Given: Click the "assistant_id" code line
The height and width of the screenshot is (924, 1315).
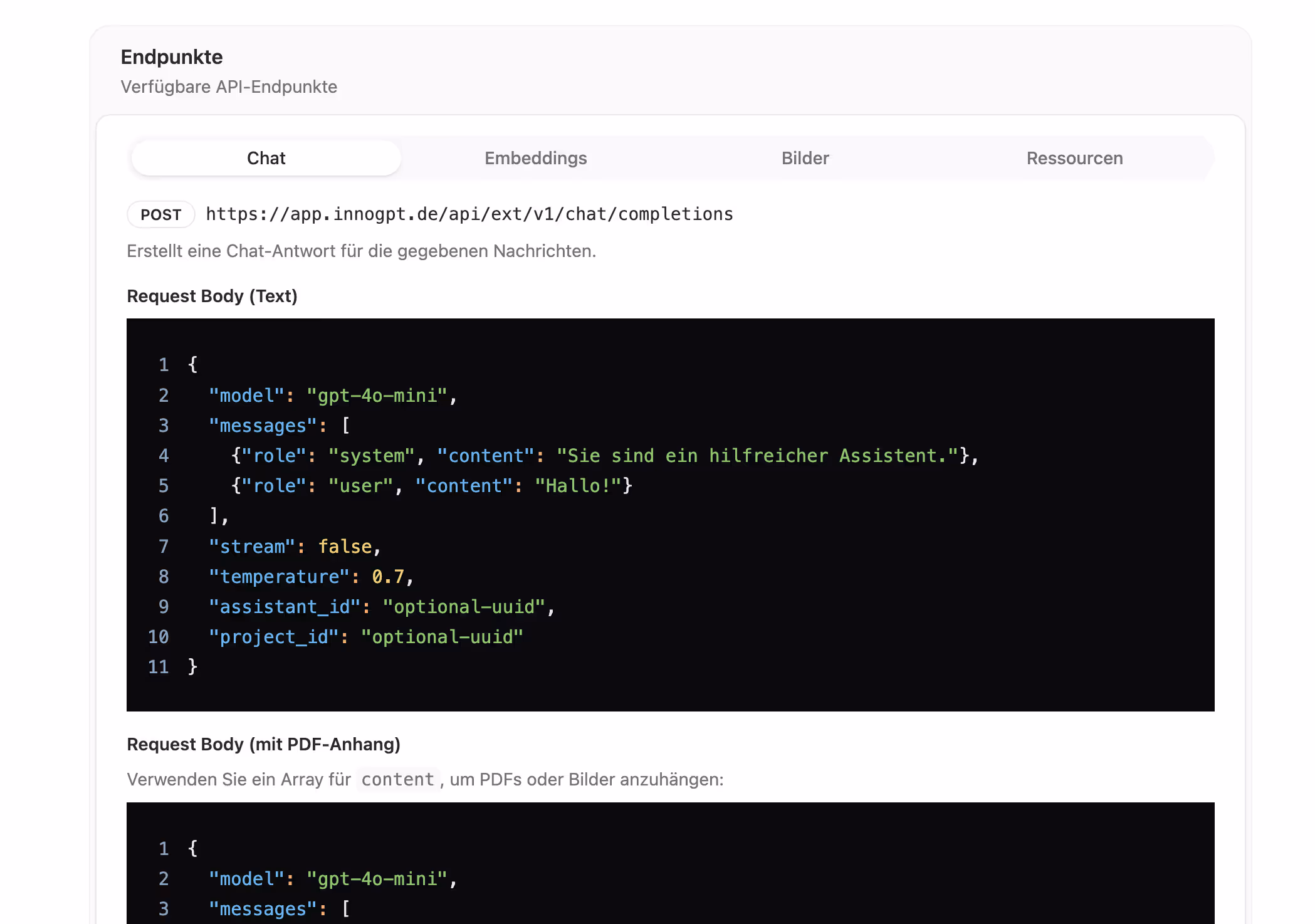Looking at the screenshot, I should 381,607.
